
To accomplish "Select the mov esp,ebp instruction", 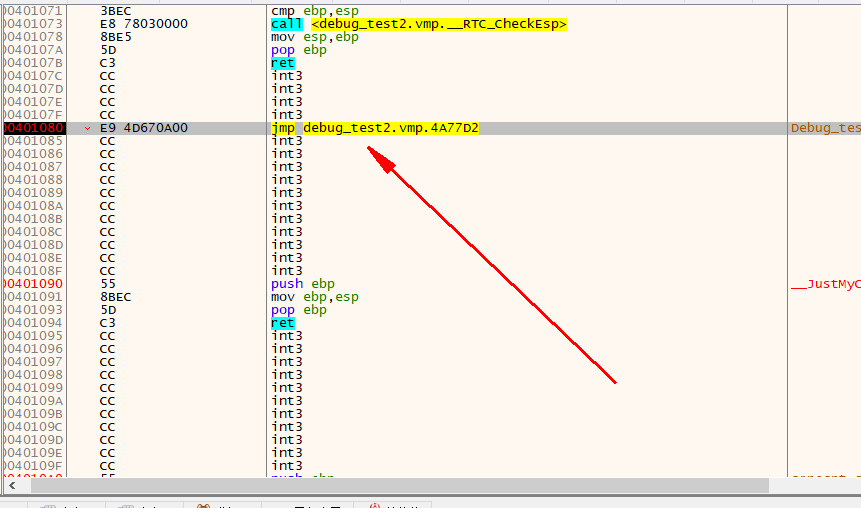I will 315,37.
